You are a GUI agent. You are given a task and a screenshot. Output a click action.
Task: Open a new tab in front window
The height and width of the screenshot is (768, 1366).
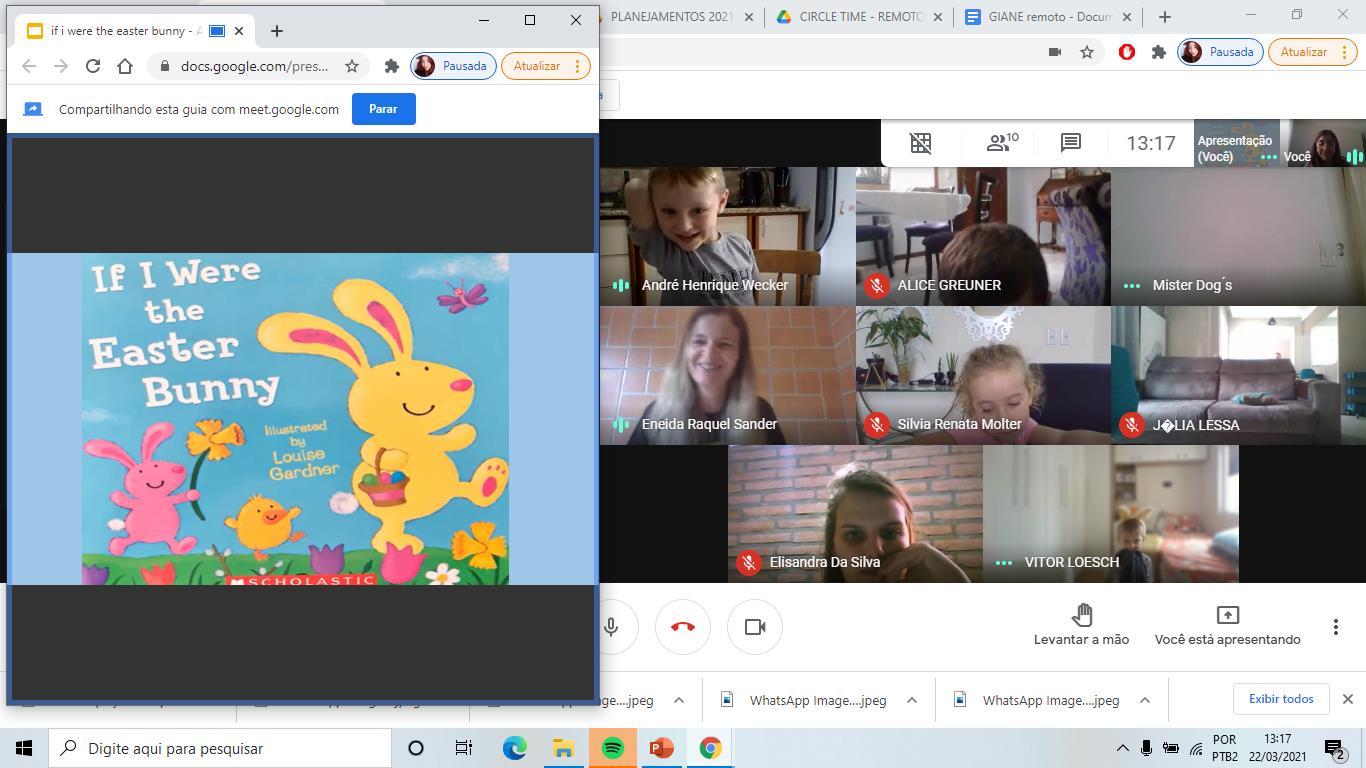pyautogui.click(x=277, y=31)
